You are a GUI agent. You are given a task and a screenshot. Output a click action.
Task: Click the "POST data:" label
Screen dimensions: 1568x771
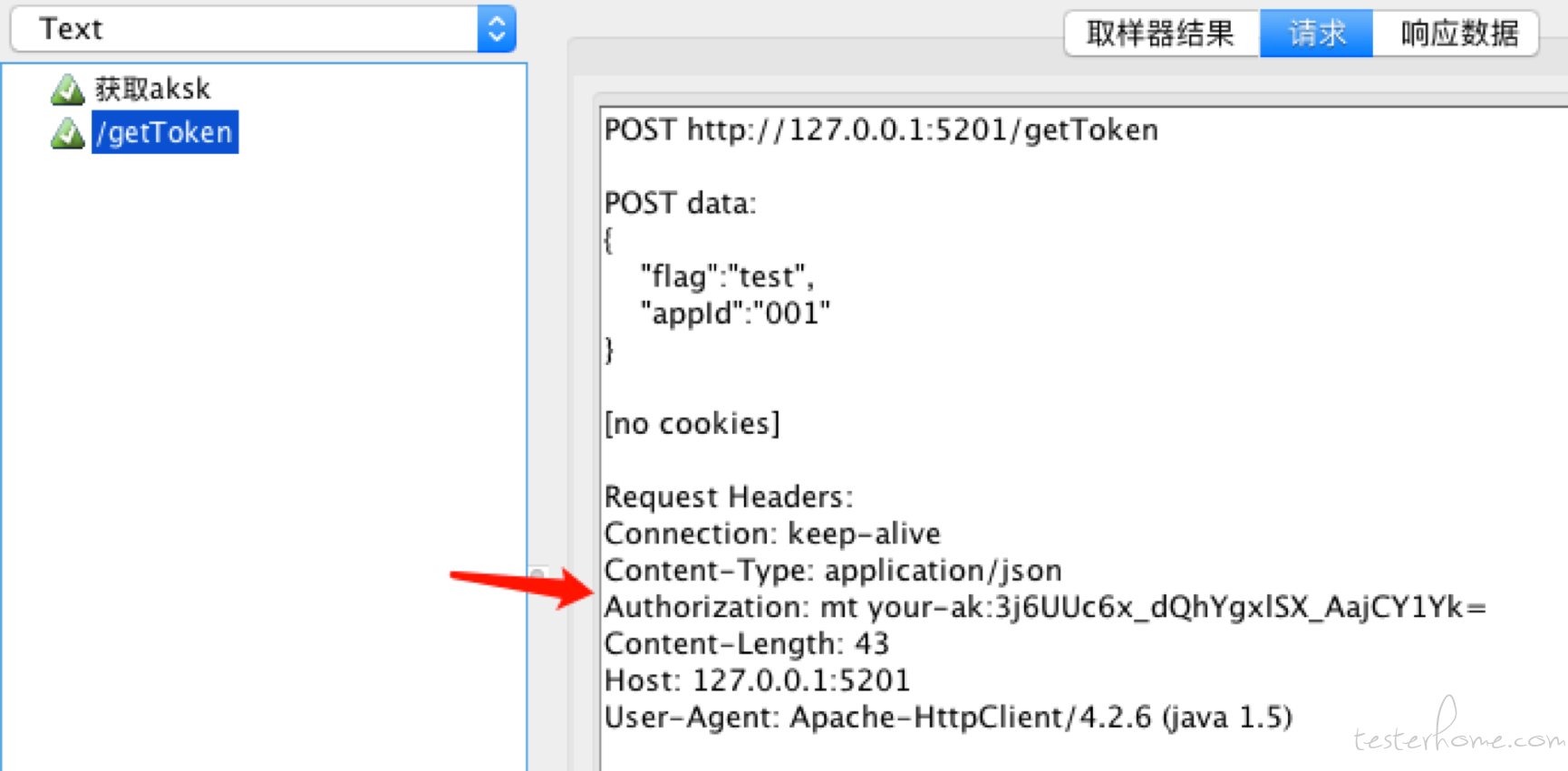coord(680,203)
